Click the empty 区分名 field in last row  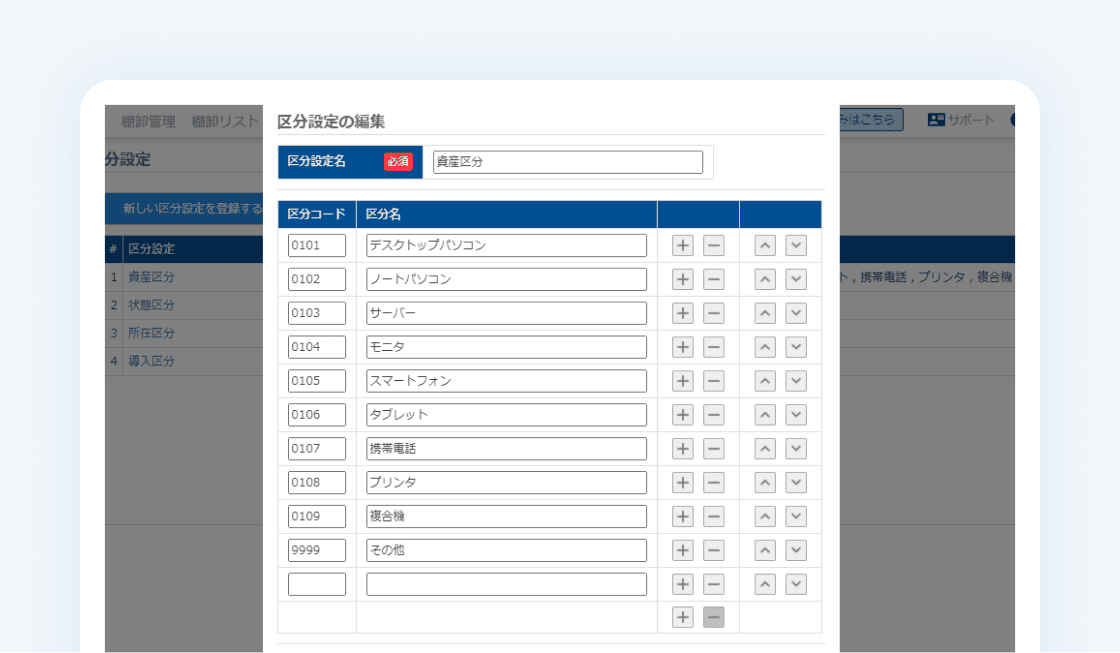(x=506, y=584)
